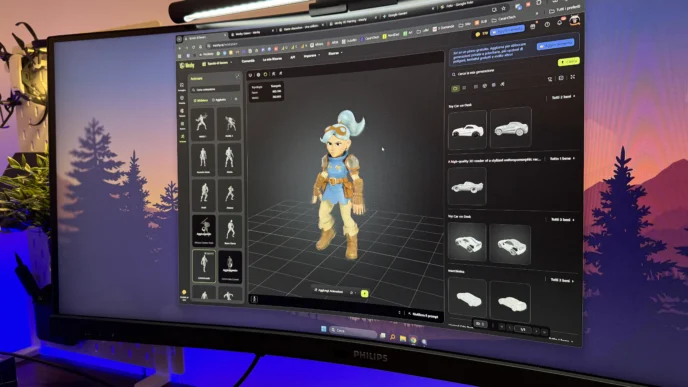Image resolution: width=688 pixels, height=387 pixels.
Task: Switch to the list view in the assets panel
Action: (464, 87)
